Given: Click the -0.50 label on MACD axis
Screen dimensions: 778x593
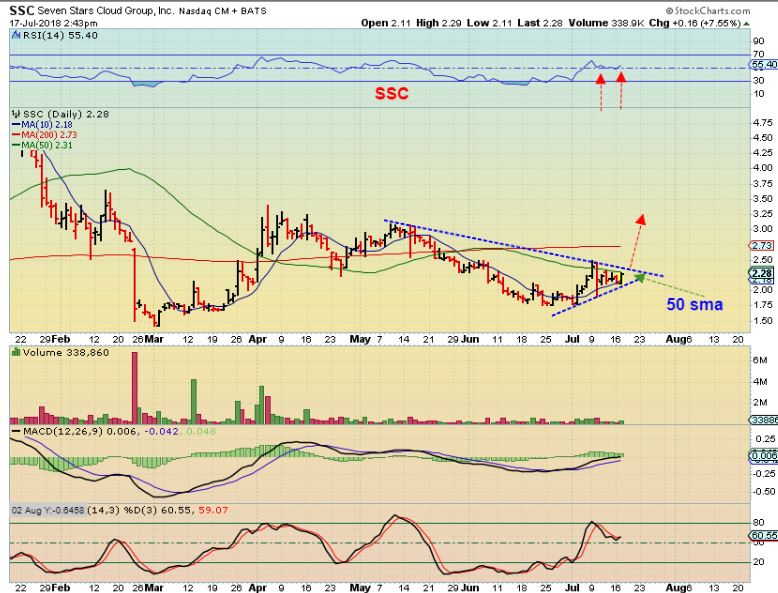Looking at the screenshot, I should point(764,492).
